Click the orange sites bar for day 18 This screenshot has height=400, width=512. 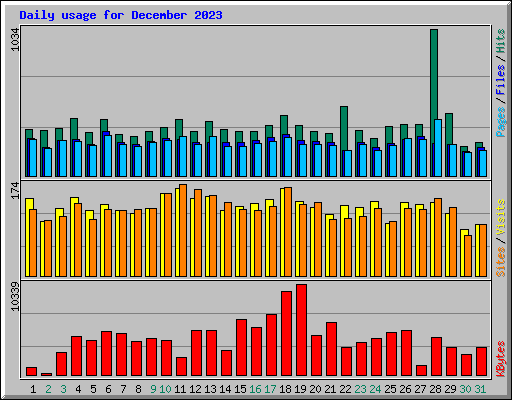point(288,232)
